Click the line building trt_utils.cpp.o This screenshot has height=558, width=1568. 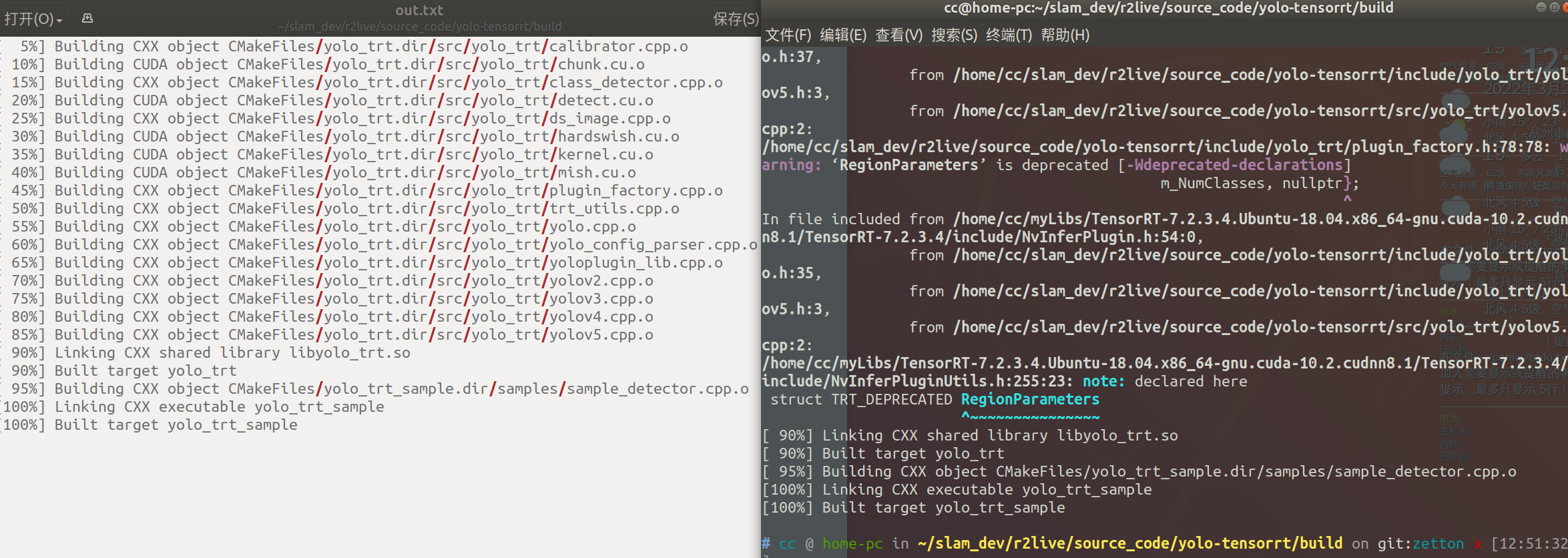341,208
